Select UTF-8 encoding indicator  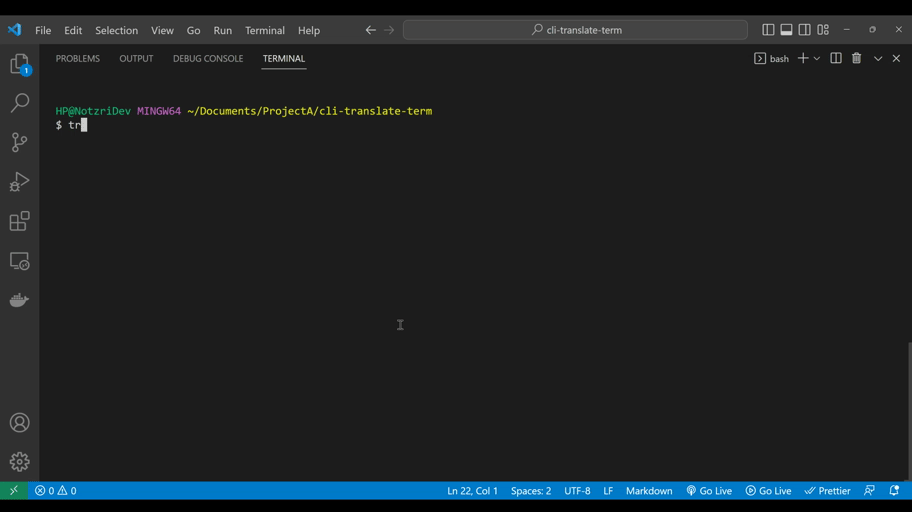click(577, 490)
